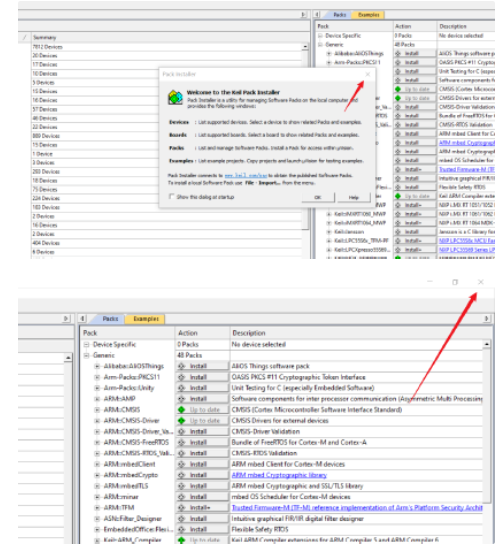This screenshot has width=495, height=556.
Task: Collapse the Generic node in bottom screenshot
Action: click(x=87, y=355)
